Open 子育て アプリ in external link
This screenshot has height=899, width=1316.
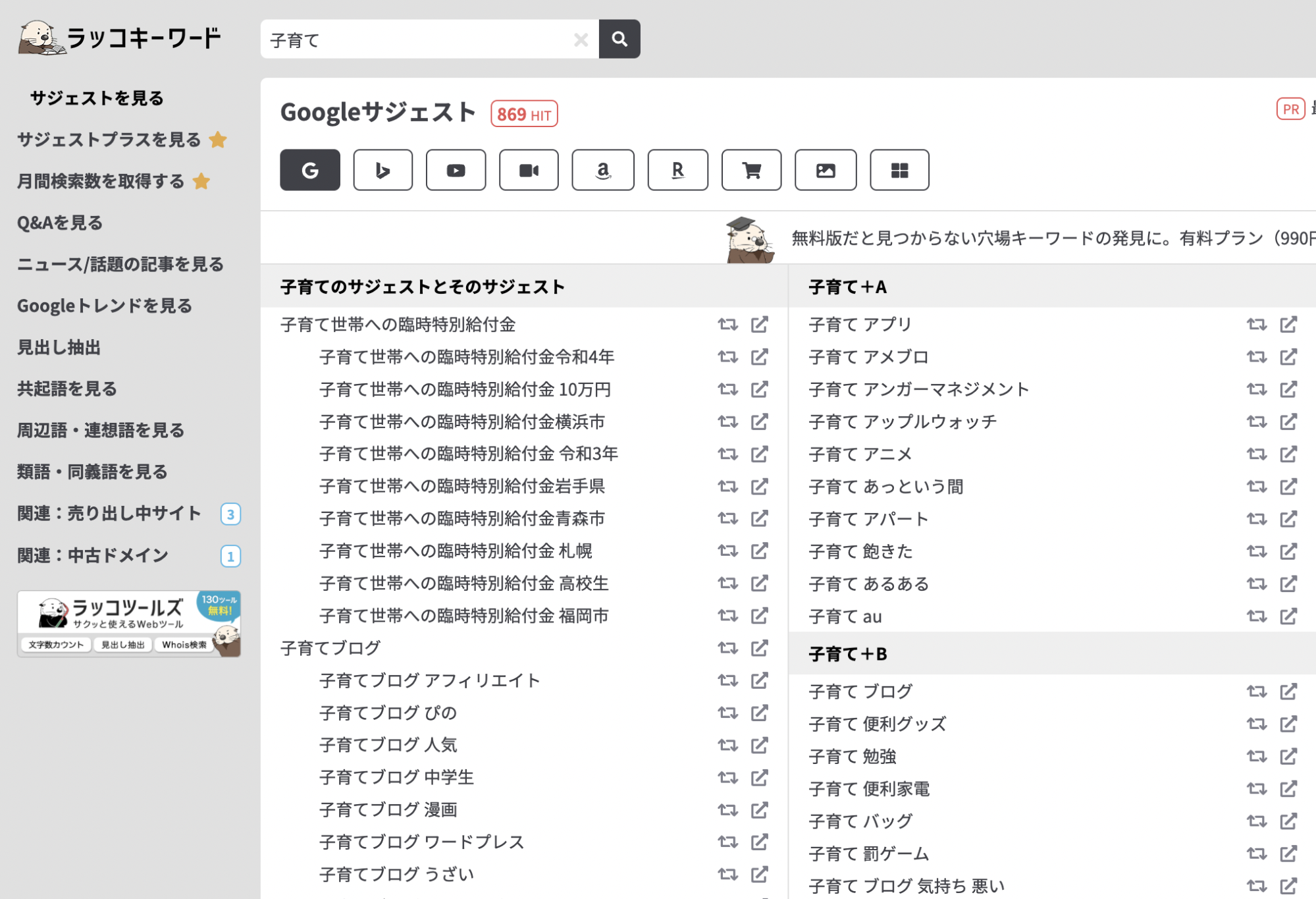pyautogui.click(x=1288, y=324)
